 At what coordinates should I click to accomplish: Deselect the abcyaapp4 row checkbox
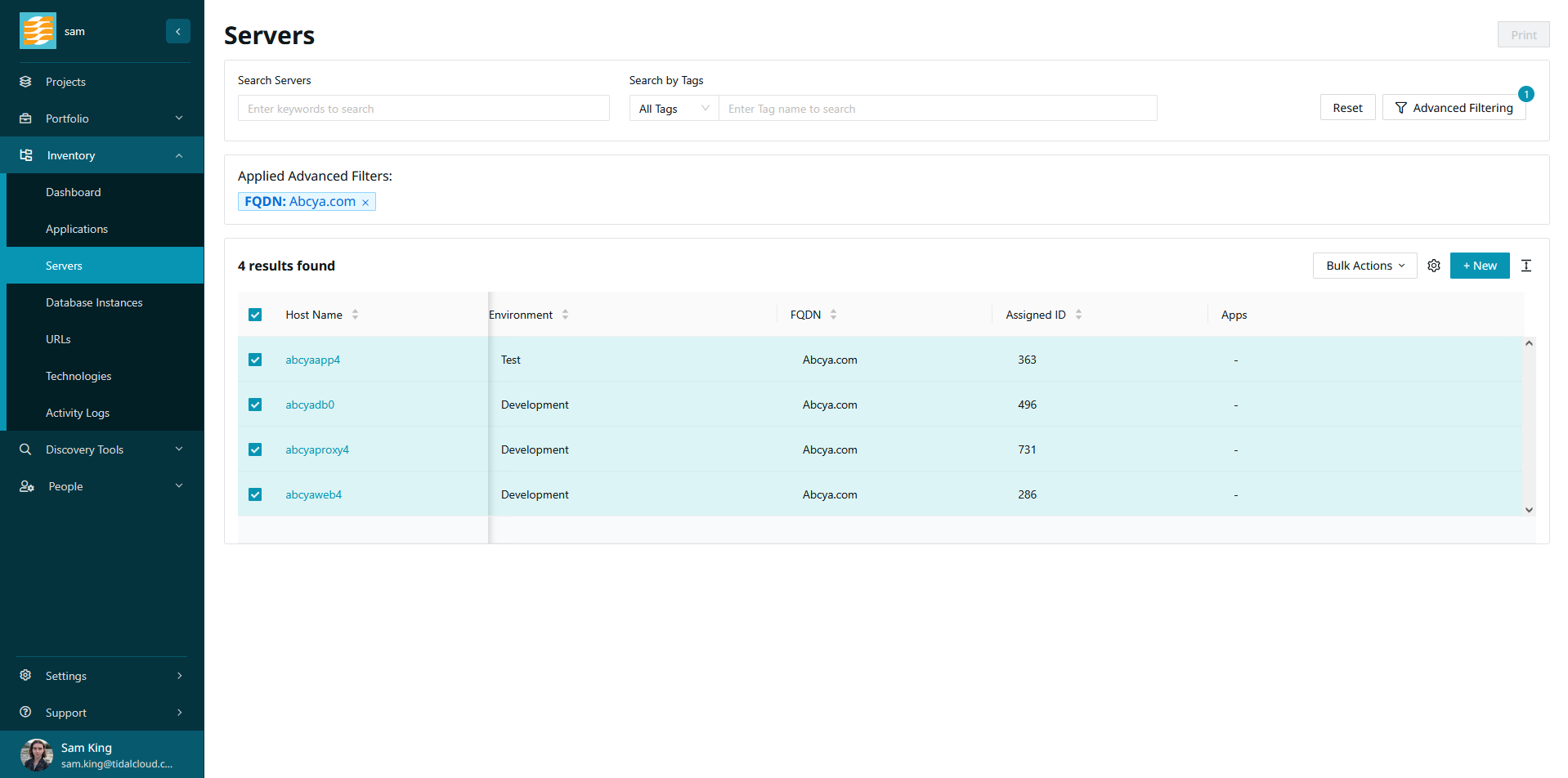tap(255, 360)
